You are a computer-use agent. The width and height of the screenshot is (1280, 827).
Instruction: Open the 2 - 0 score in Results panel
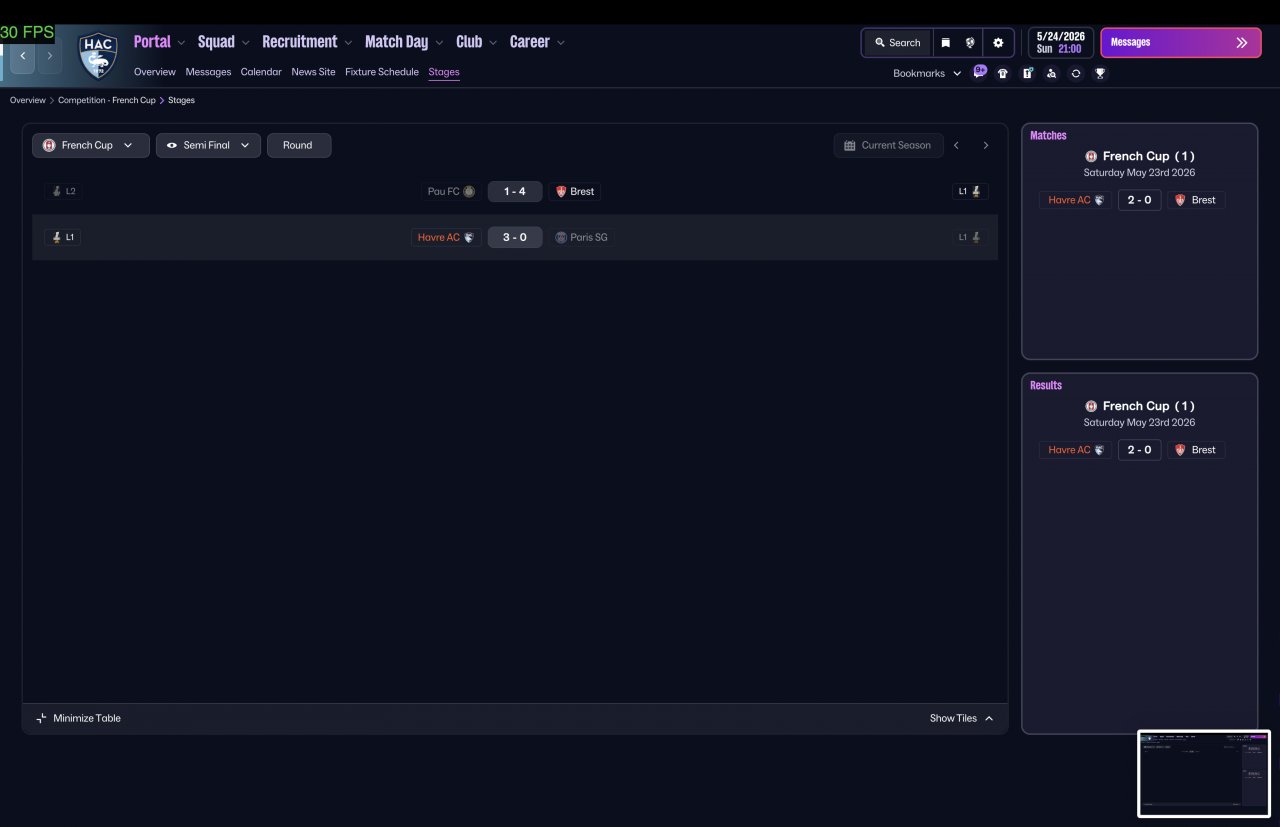1139,450
